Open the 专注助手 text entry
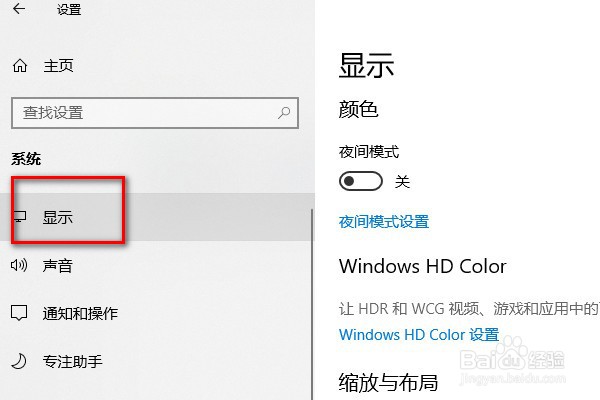Image resolution: width=600 pixels, height=400 pixels. tap(72, 361)
